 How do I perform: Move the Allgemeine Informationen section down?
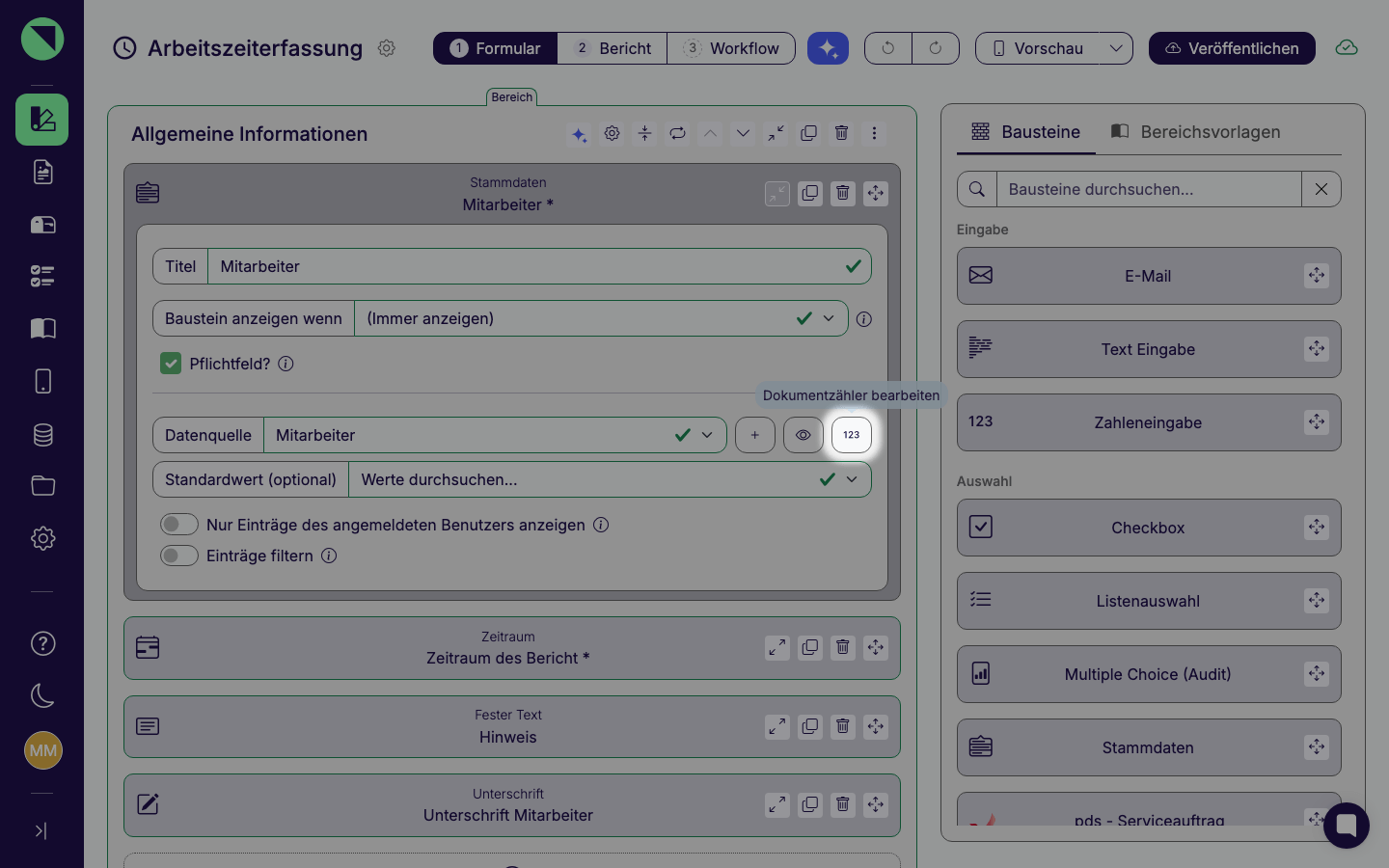(743, 133)
